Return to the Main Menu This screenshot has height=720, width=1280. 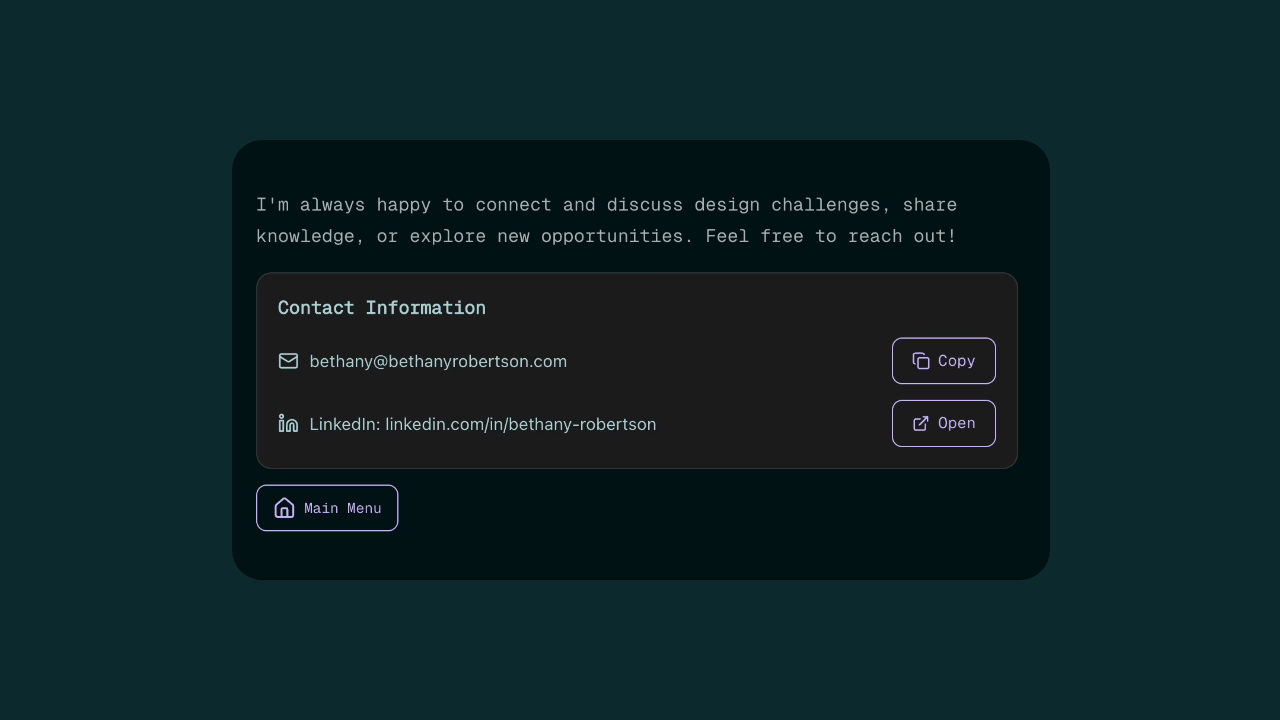pyautogui.click(x=327, y=508)
